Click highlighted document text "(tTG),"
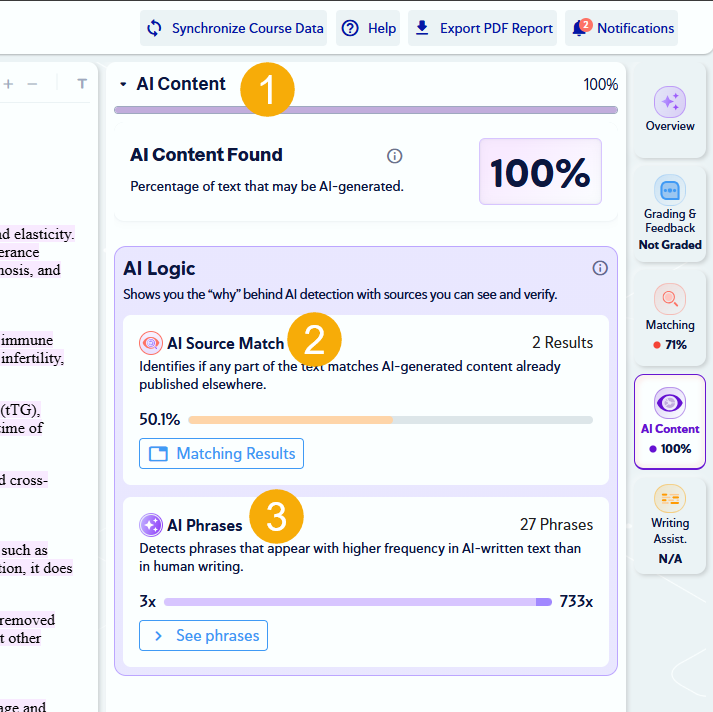 (x=20, y=410)
